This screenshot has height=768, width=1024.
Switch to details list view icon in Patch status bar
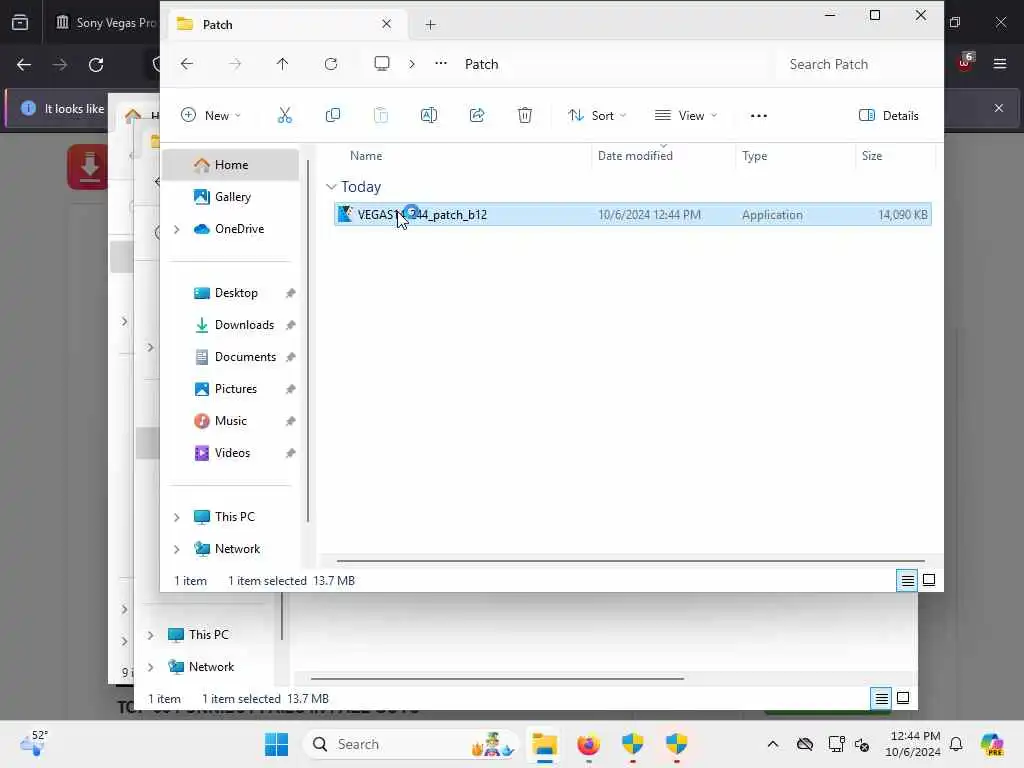(x=907, y=580)
